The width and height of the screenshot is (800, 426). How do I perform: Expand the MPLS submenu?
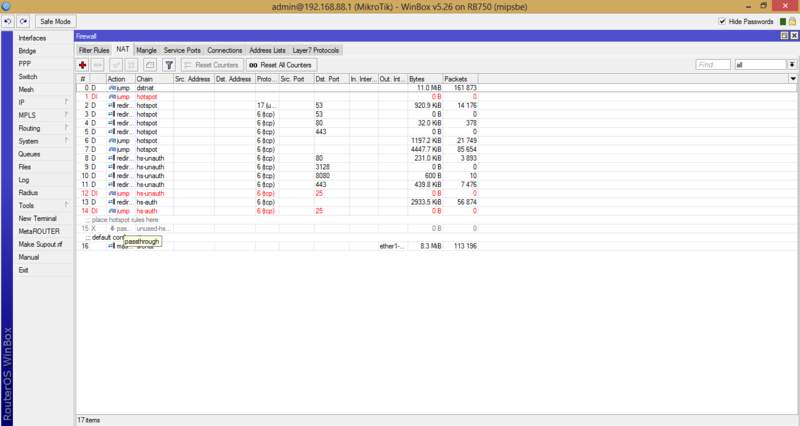(43, 115)
